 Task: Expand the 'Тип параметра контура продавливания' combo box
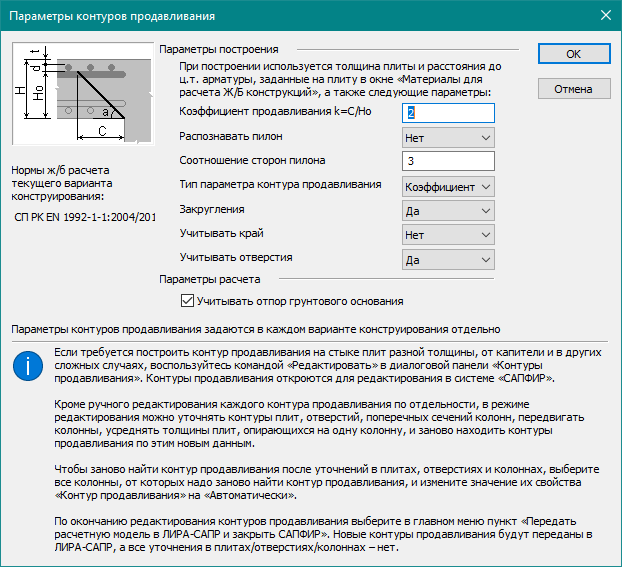[448, 186]
